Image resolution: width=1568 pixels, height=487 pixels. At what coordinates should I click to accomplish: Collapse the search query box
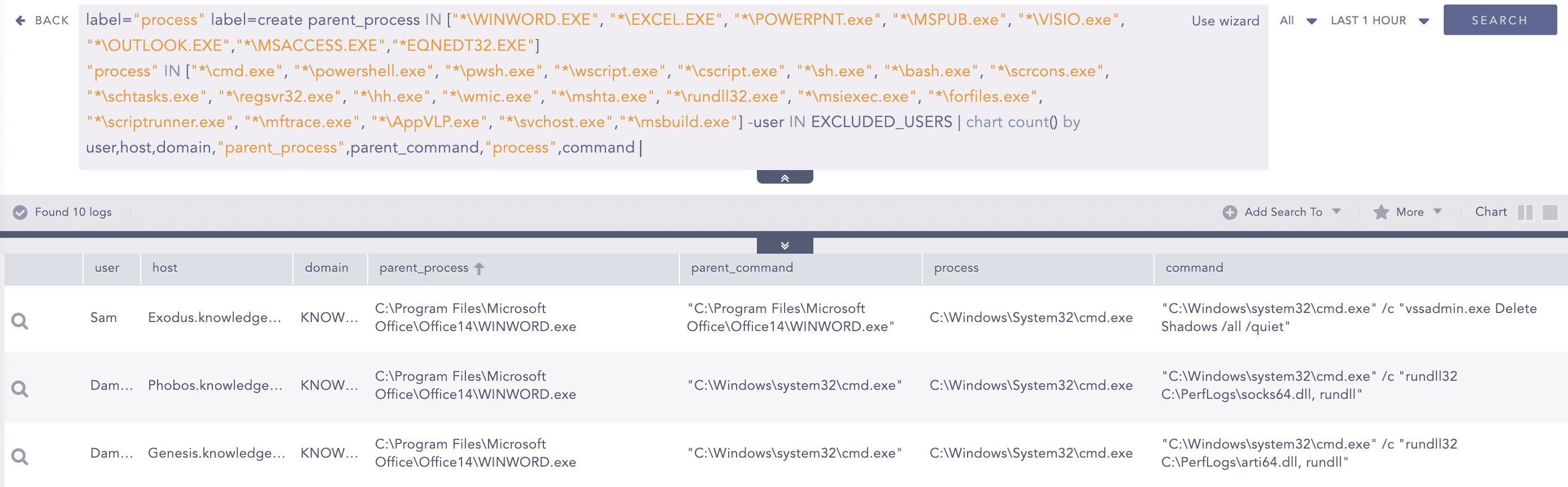tap(784, 178)
